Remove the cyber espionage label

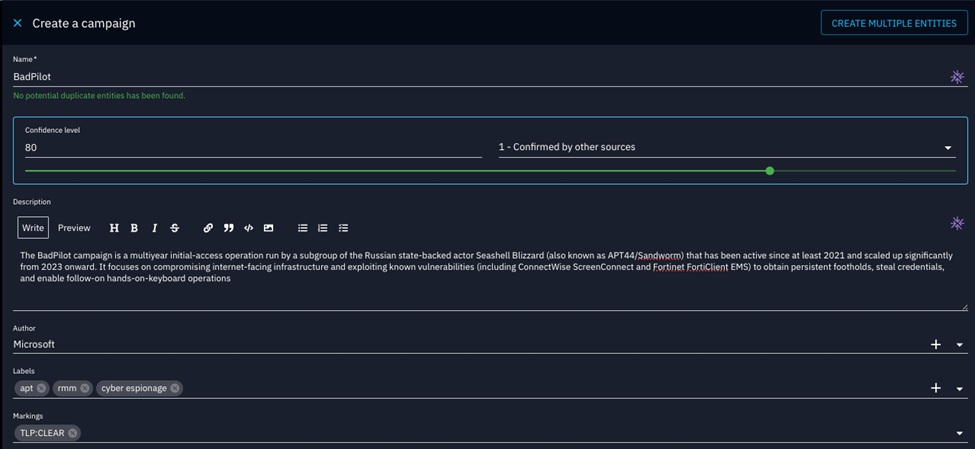point(175,388)
